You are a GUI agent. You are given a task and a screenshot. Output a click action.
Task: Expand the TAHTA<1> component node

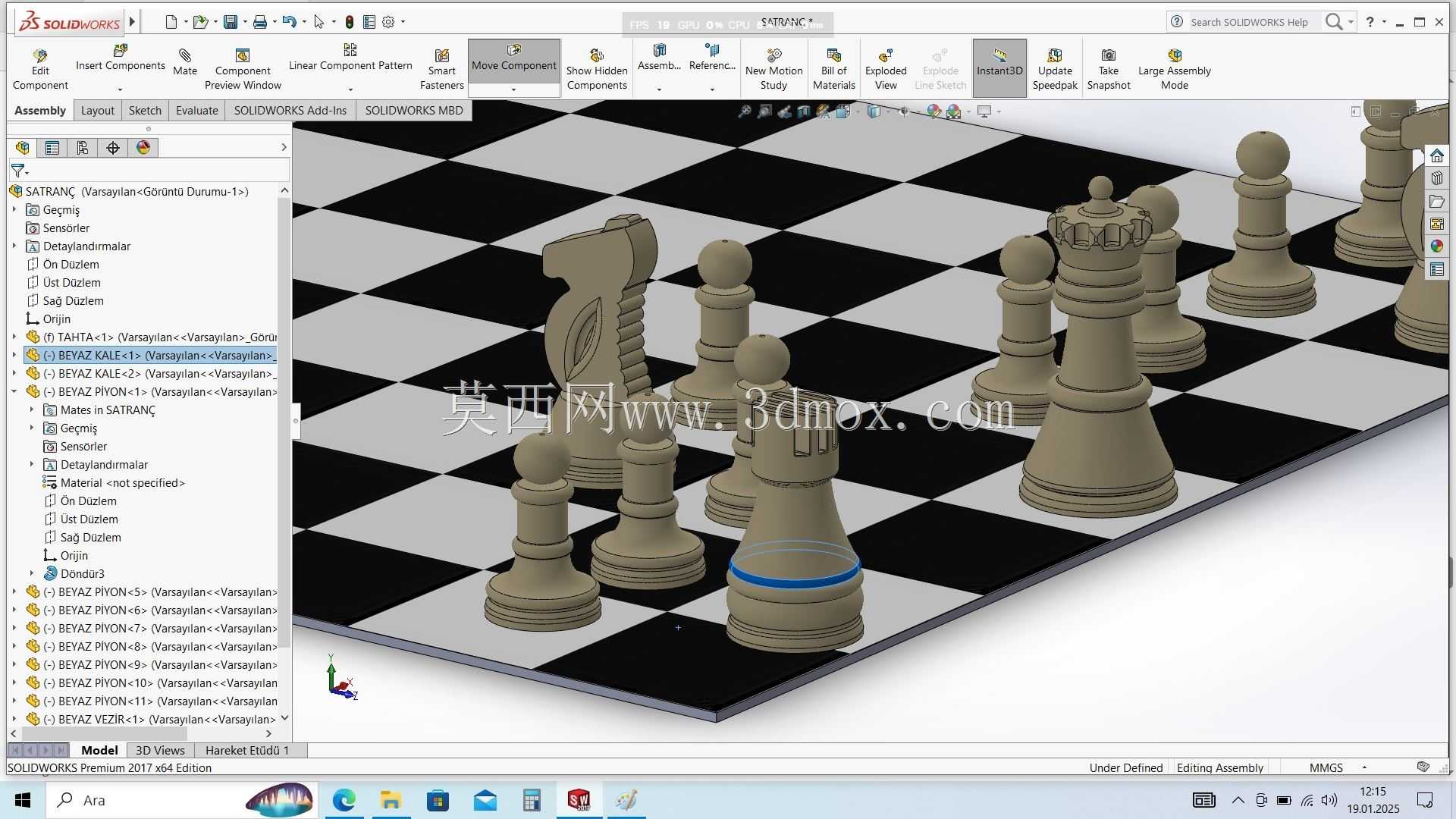pos(14,337)
